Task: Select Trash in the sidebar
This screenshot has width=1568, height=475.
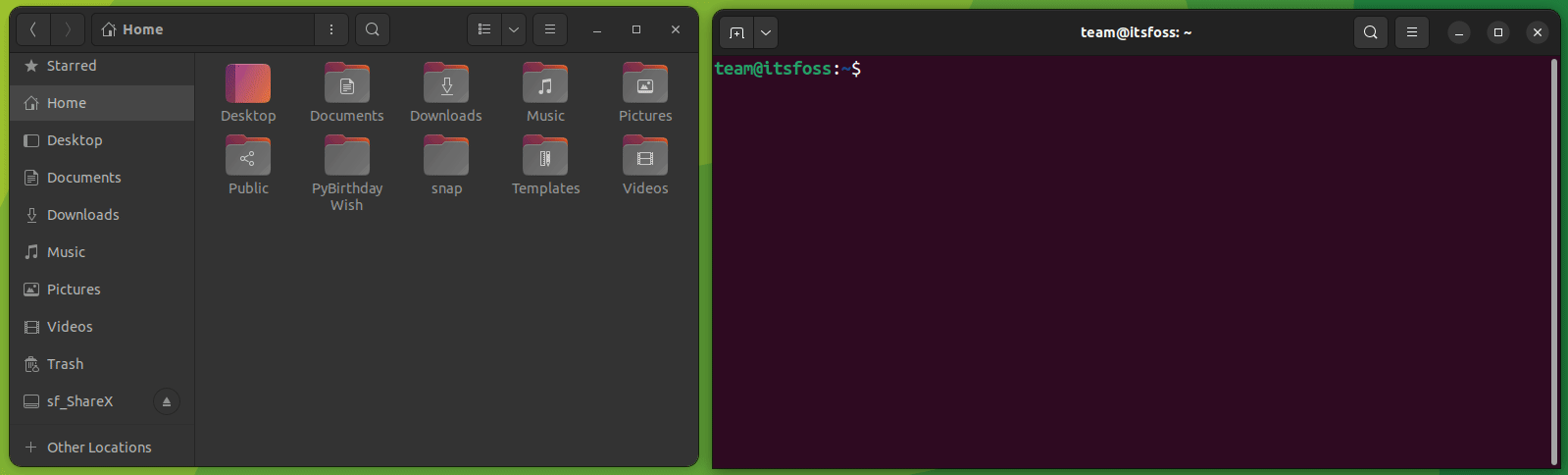Action: (65, 364)
